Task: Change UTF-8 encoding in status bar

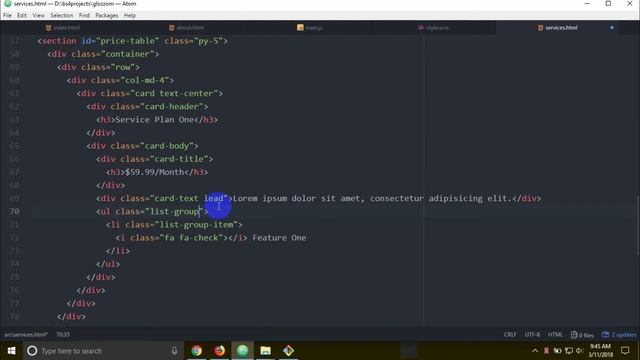Action: (532, 334)
